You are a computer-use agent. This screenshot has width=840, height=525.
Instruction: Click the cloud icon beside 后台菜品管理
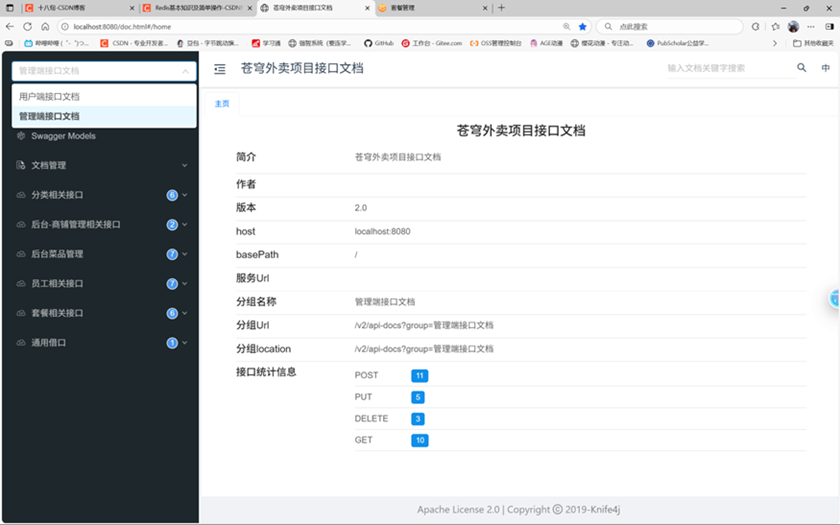(x=20, y=254)
